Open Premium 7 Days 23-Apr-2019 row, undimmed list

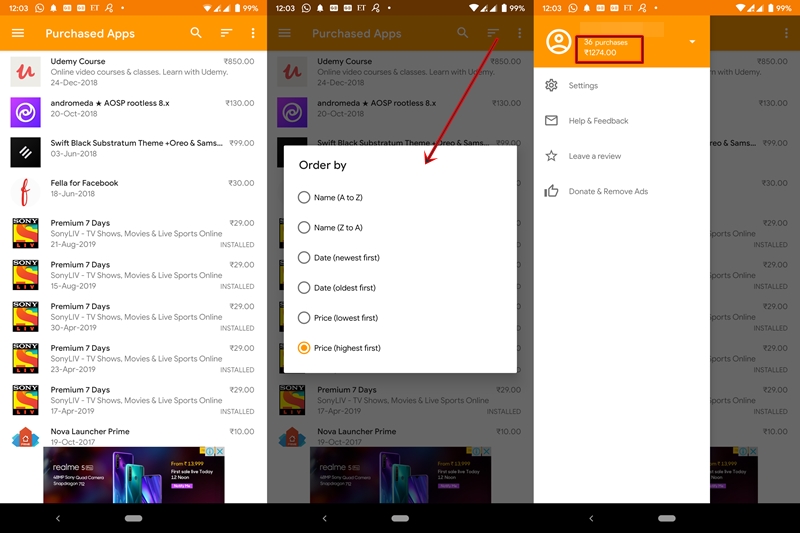click(133, 359)
